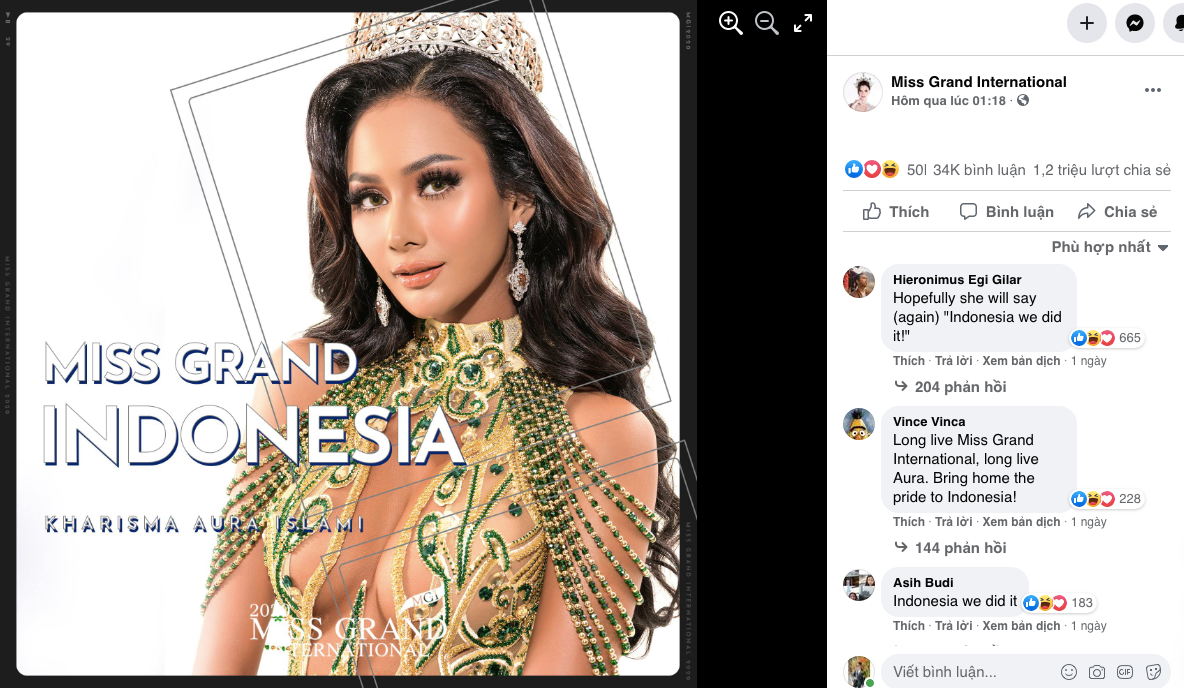Expand 204 phản hồi replies

[960, 387]
